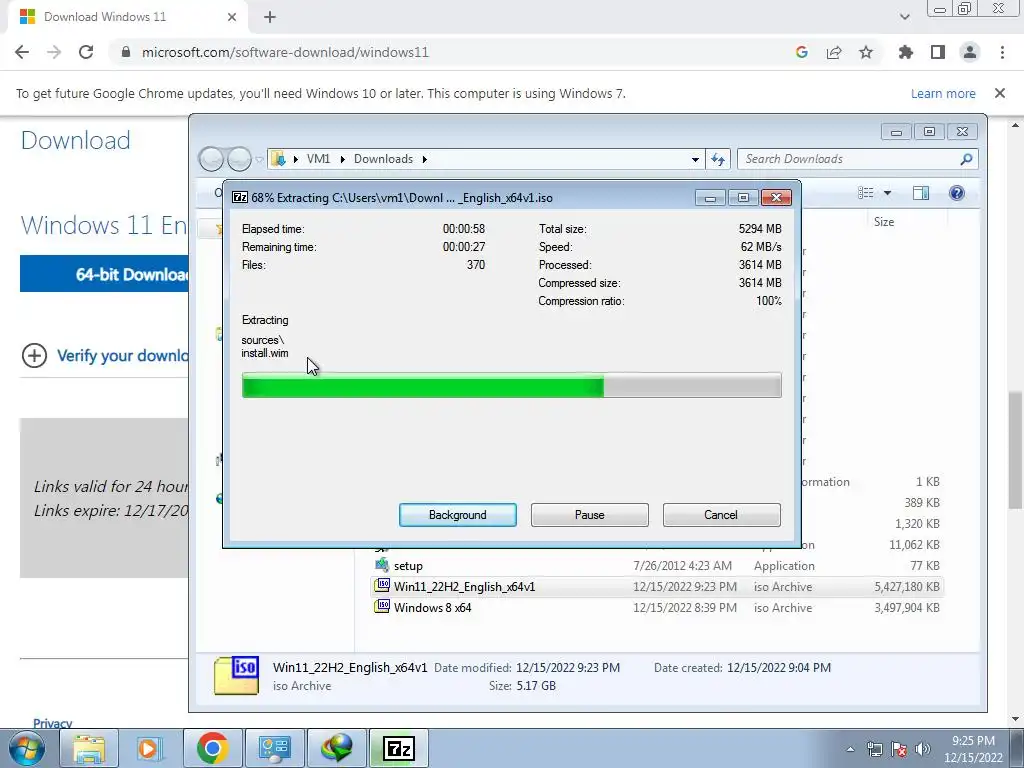Screen dimensions: 1024x768
Task: Change view icon in Explorer toolbar
Action: pyautogui.click(x=866, y=193)
